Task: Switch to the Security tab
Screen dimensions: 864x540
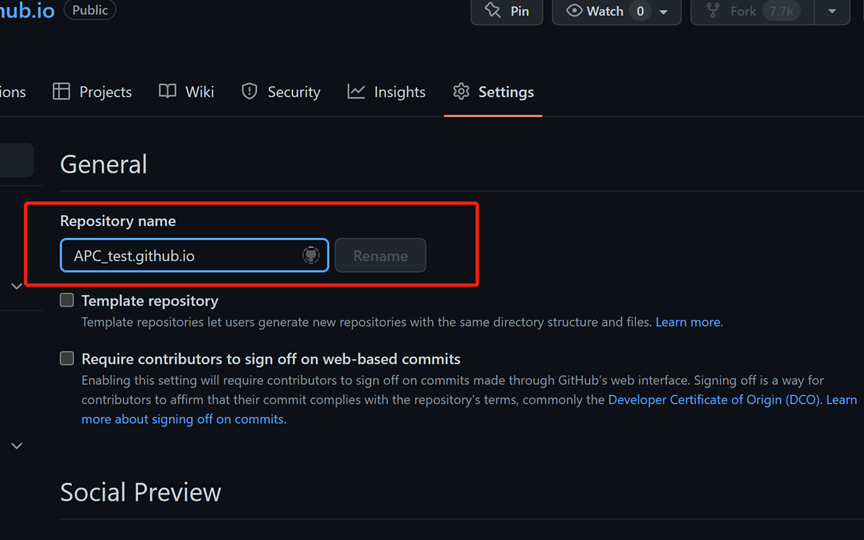Action: [x=281, y=91]
